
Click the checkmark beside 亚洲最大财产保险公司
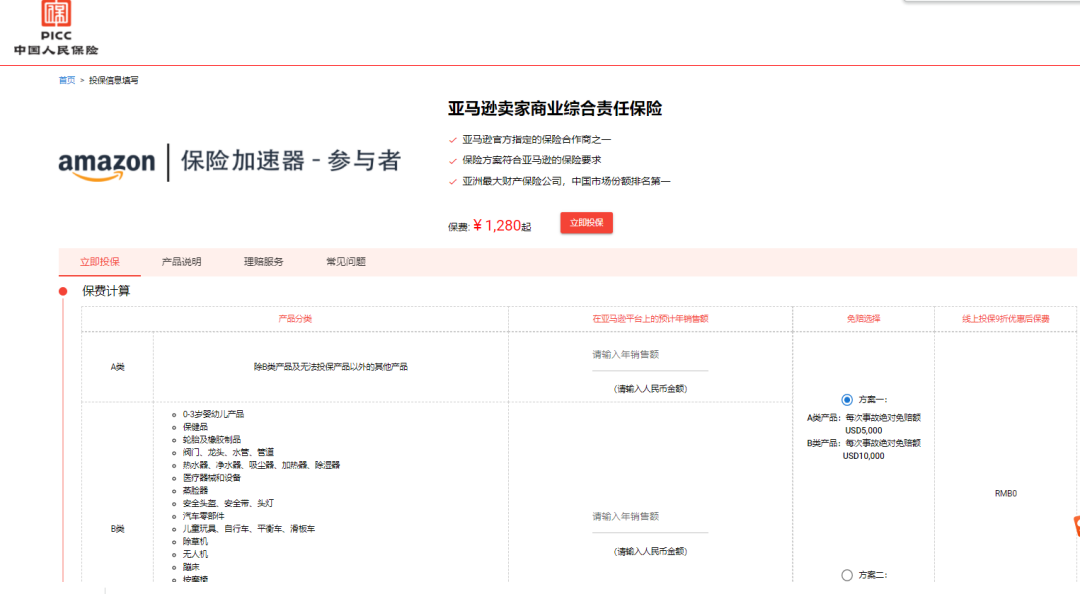click(453, 182)
